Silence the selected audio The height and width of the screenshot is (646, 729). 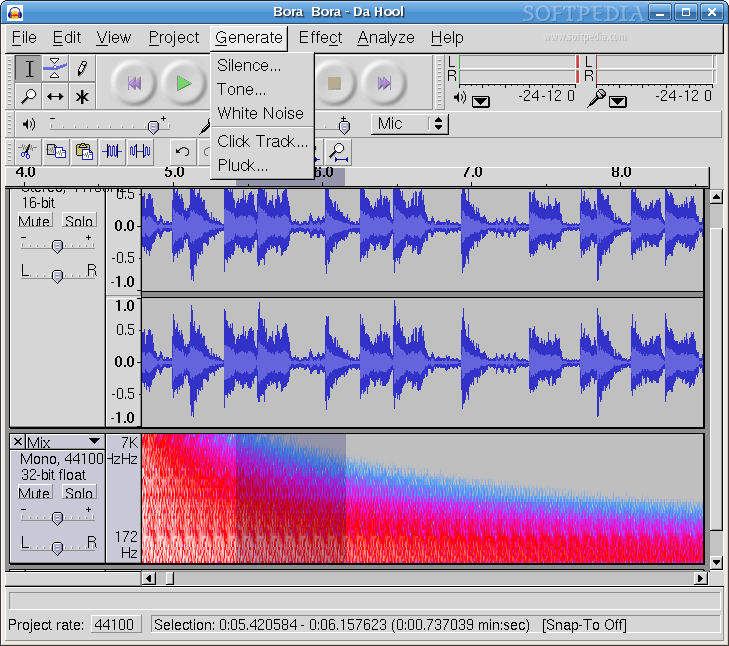(140, 152)
